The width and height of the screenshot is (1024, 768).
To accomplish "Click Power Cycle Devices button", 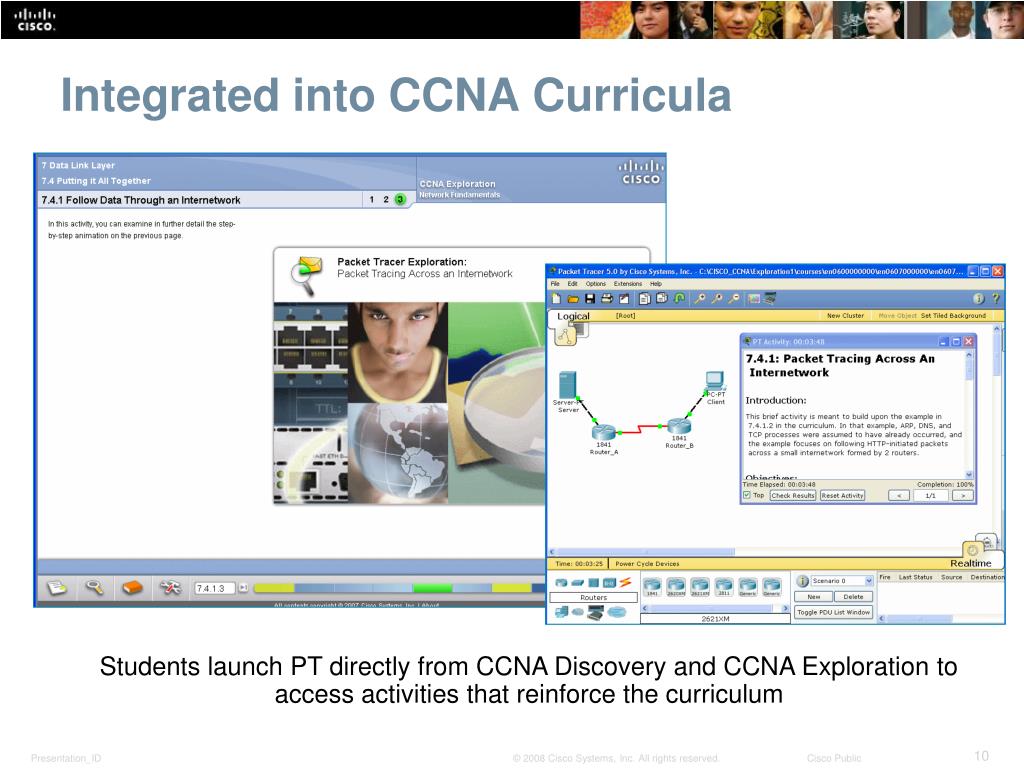I will click(647, 564).
